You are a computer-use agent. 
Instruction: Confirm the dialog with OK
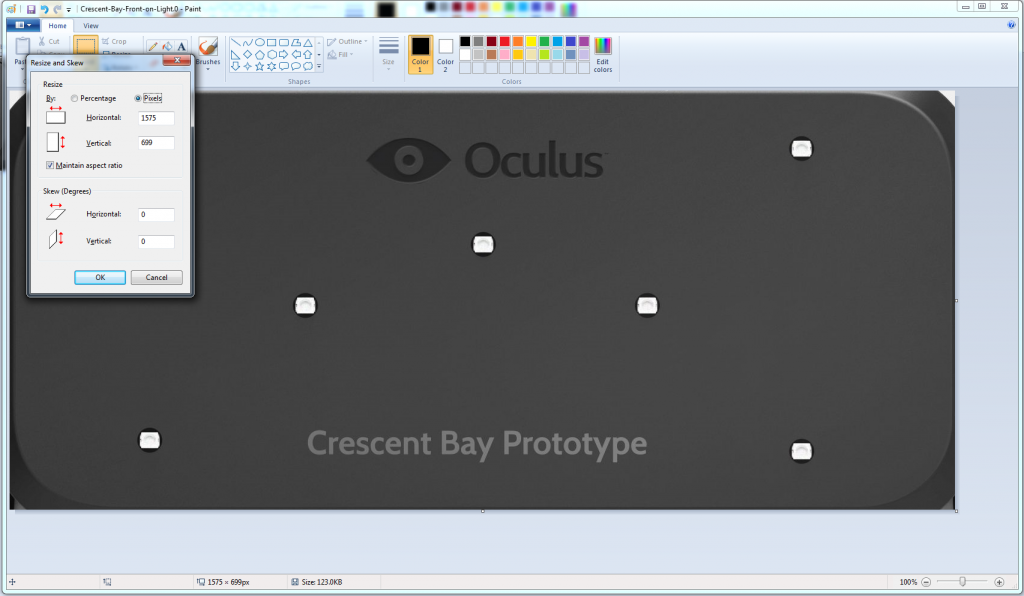pos(100,277)
